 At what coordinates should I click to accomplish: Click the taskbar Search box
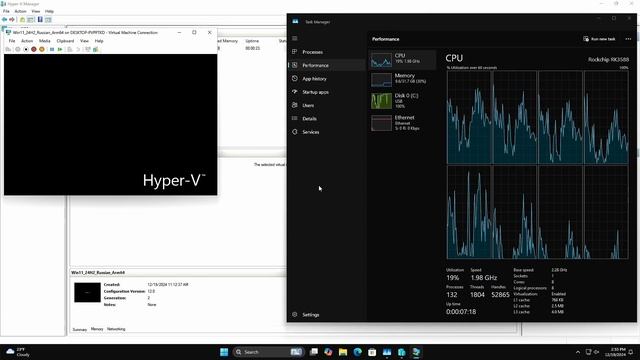[x=268, y=352]
